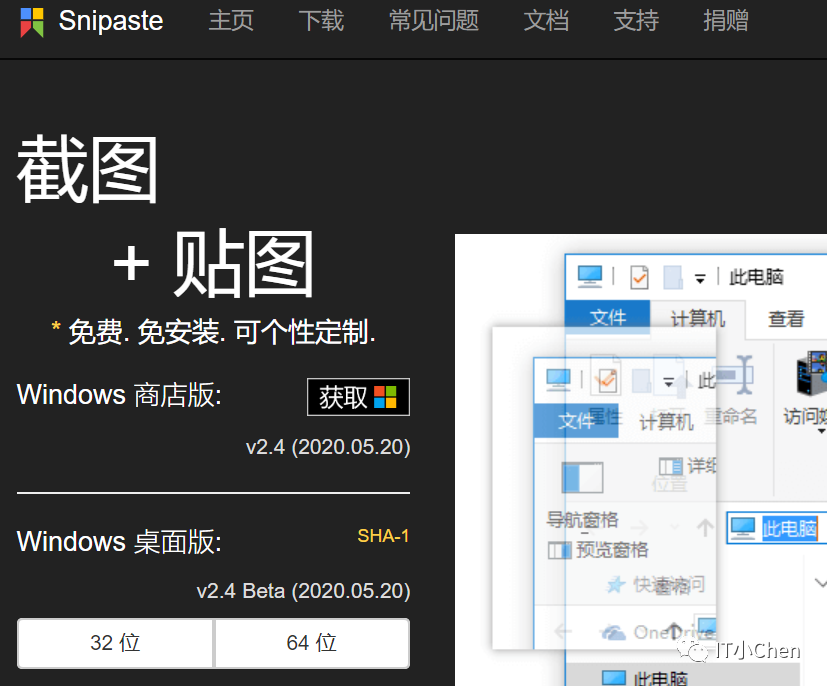Viewport: 827px width, 686px height.
Task: Click the up arrow navigation button
Action: (705, 527)
